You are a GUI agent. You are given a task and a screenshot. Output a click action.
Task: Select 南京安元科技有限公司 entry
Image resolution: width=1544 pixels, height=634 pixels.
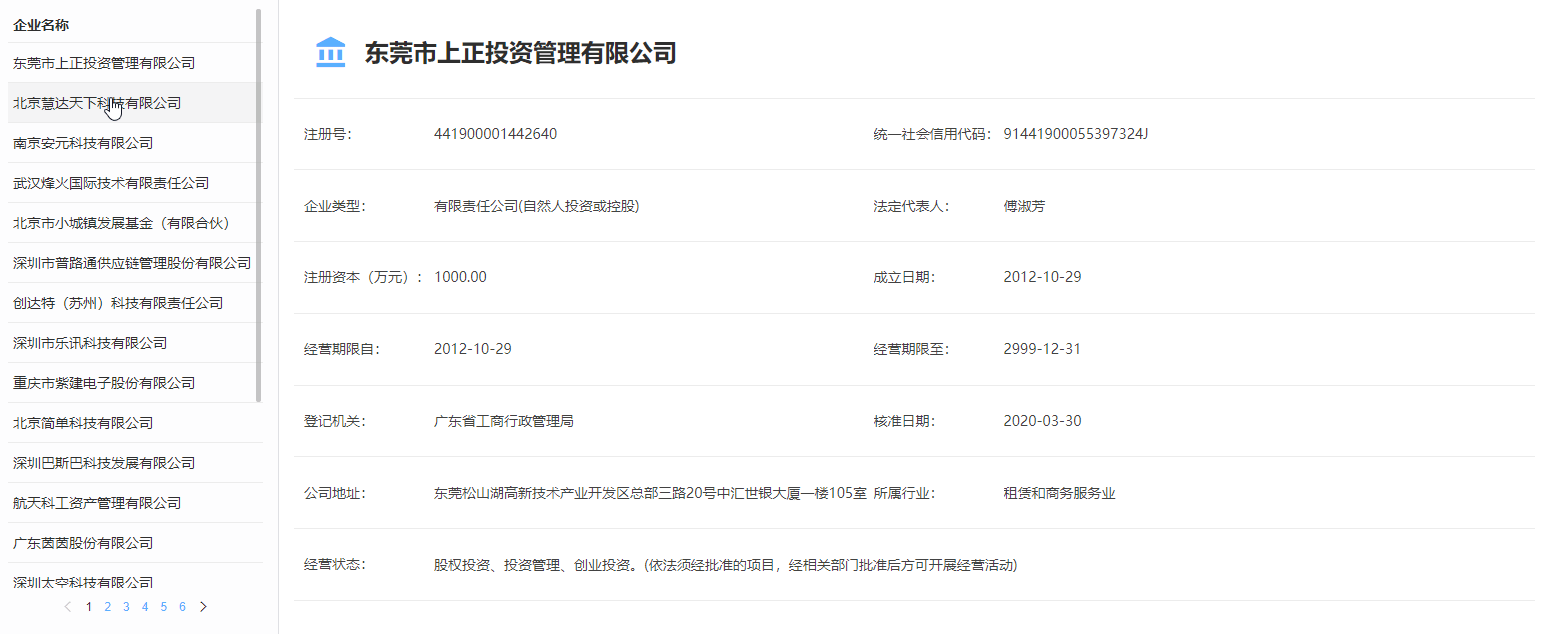click(83, 143)
